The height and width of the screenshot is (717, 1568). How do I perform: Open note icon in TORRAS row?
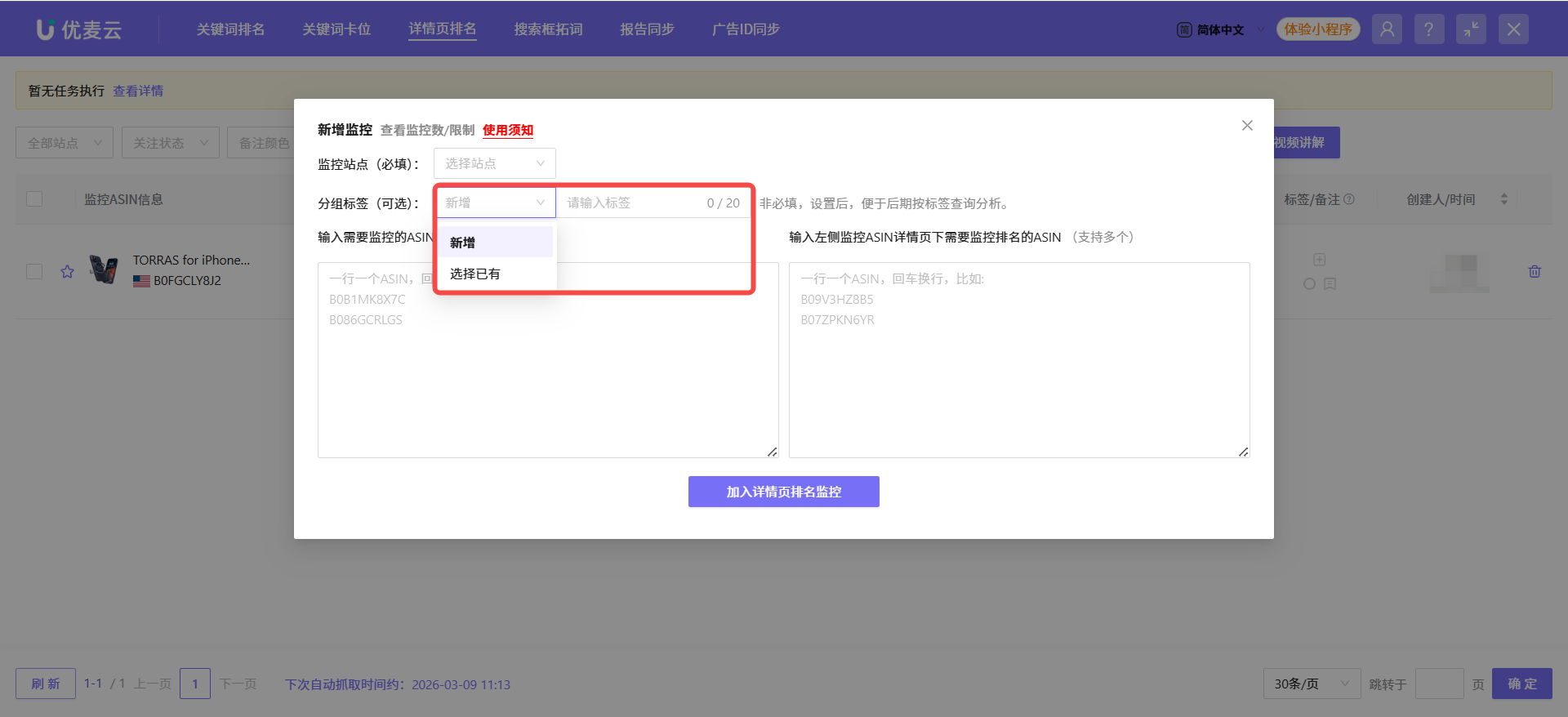click(x=1330, y=283)
